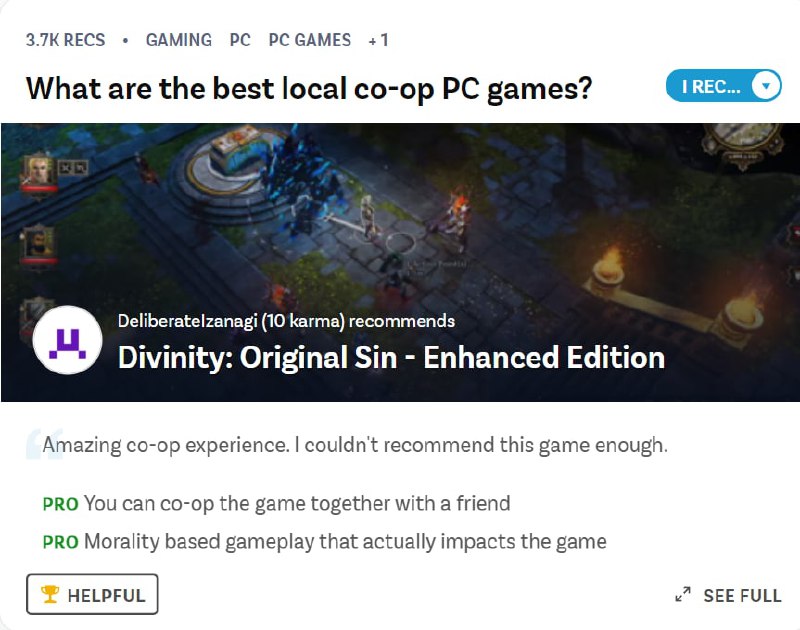Click the expand arrows icon beside See Full
The width and height of the screenshot is (800, 630).
click(x=683, y=594)
